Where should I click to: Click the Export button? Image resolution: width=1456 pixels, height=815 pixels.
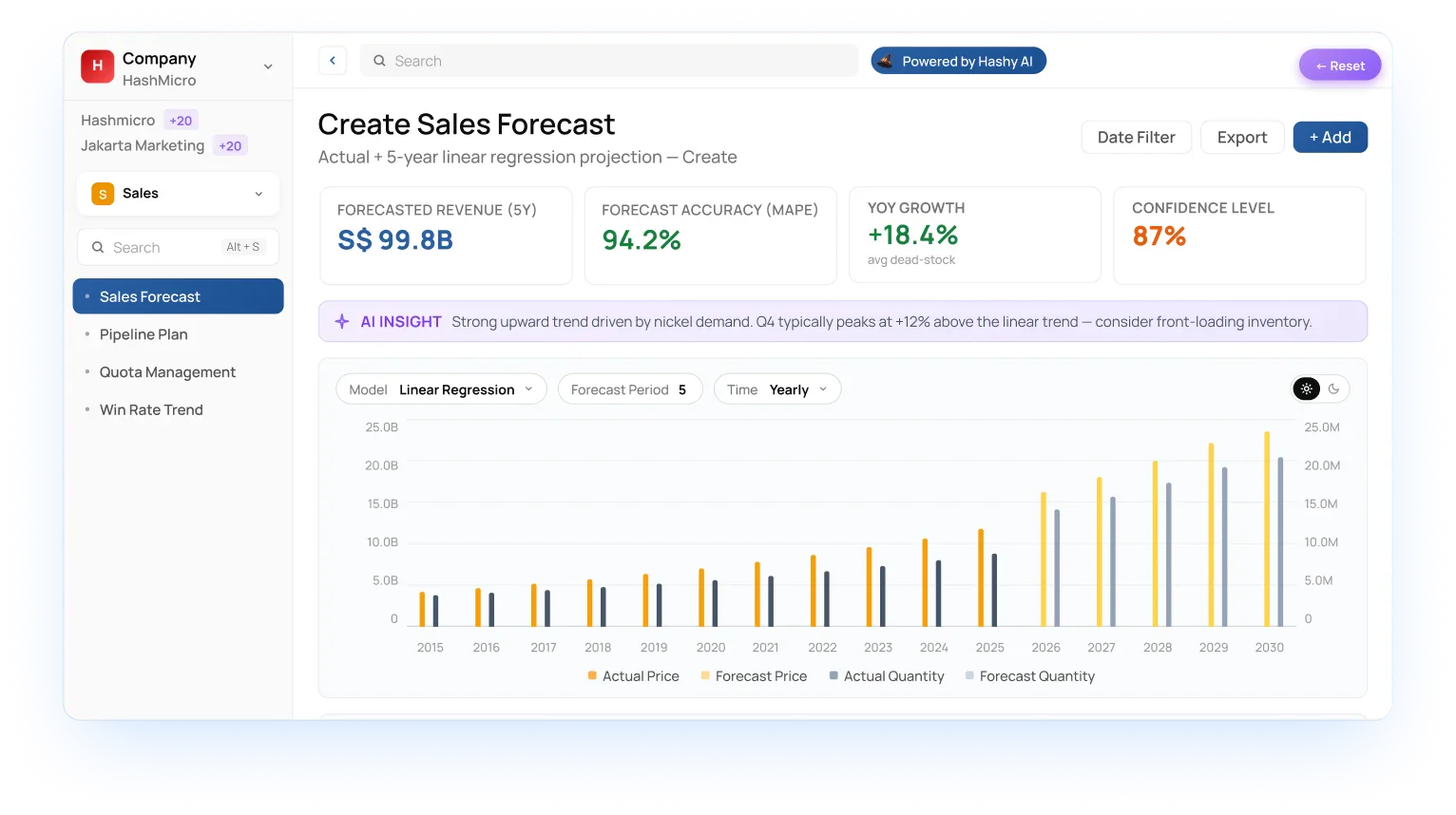pos(1242,138)
